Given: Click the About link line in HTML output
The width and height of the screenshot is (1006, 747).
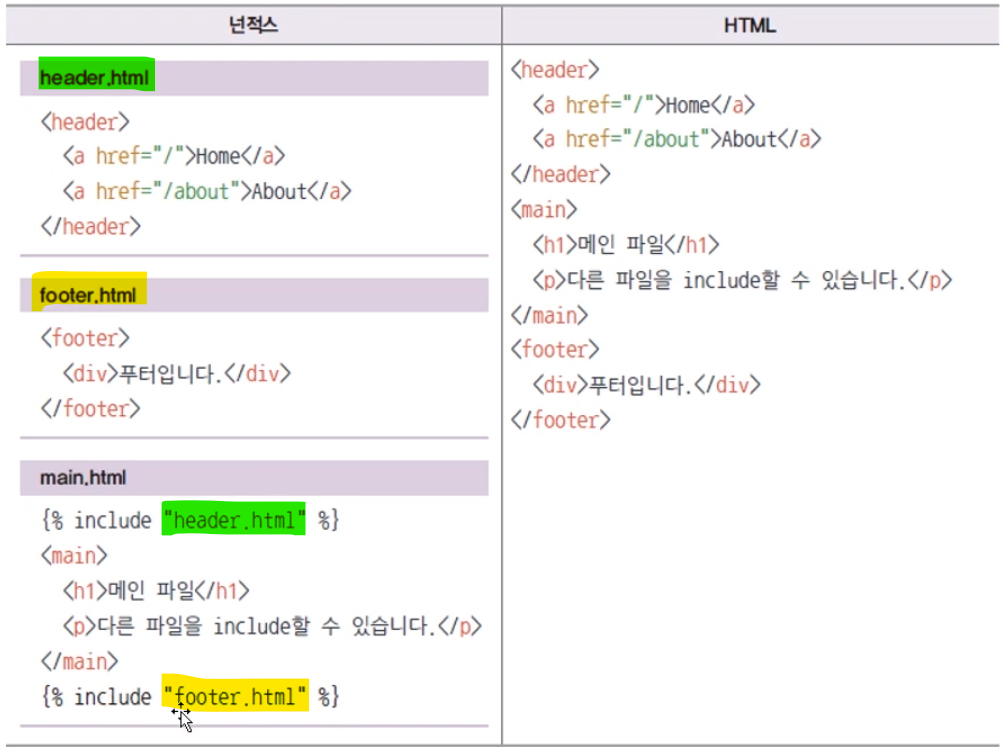Looking at the screenshot, I should 677,139.
